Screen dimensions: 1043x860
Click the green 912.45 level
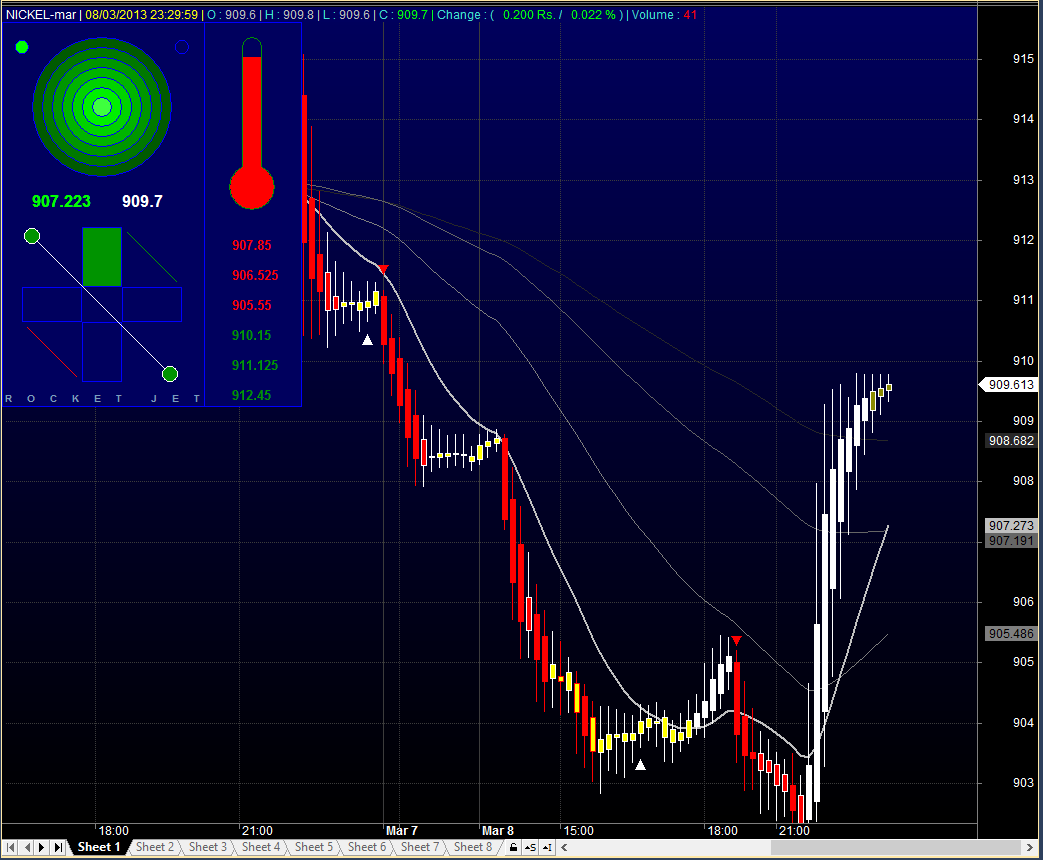[x=251, y=395]
